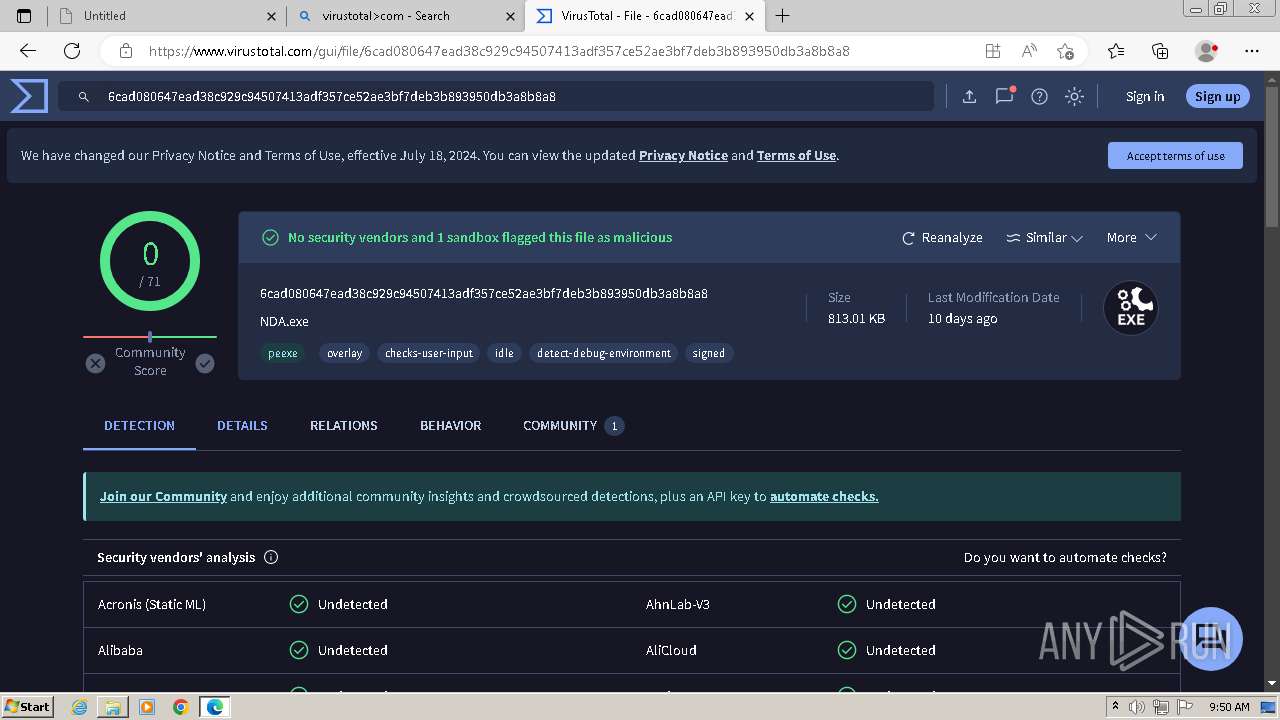1280x720 pixels.
Task: Click the search magnifier in VirusTotal bar
Action: pyautogui.click(x=84, y=97)
